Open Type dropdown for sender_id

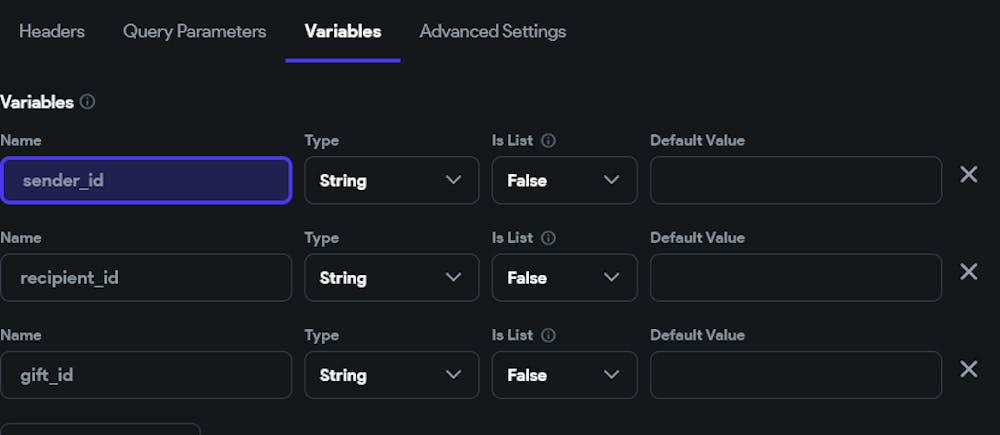pos(391,181)
